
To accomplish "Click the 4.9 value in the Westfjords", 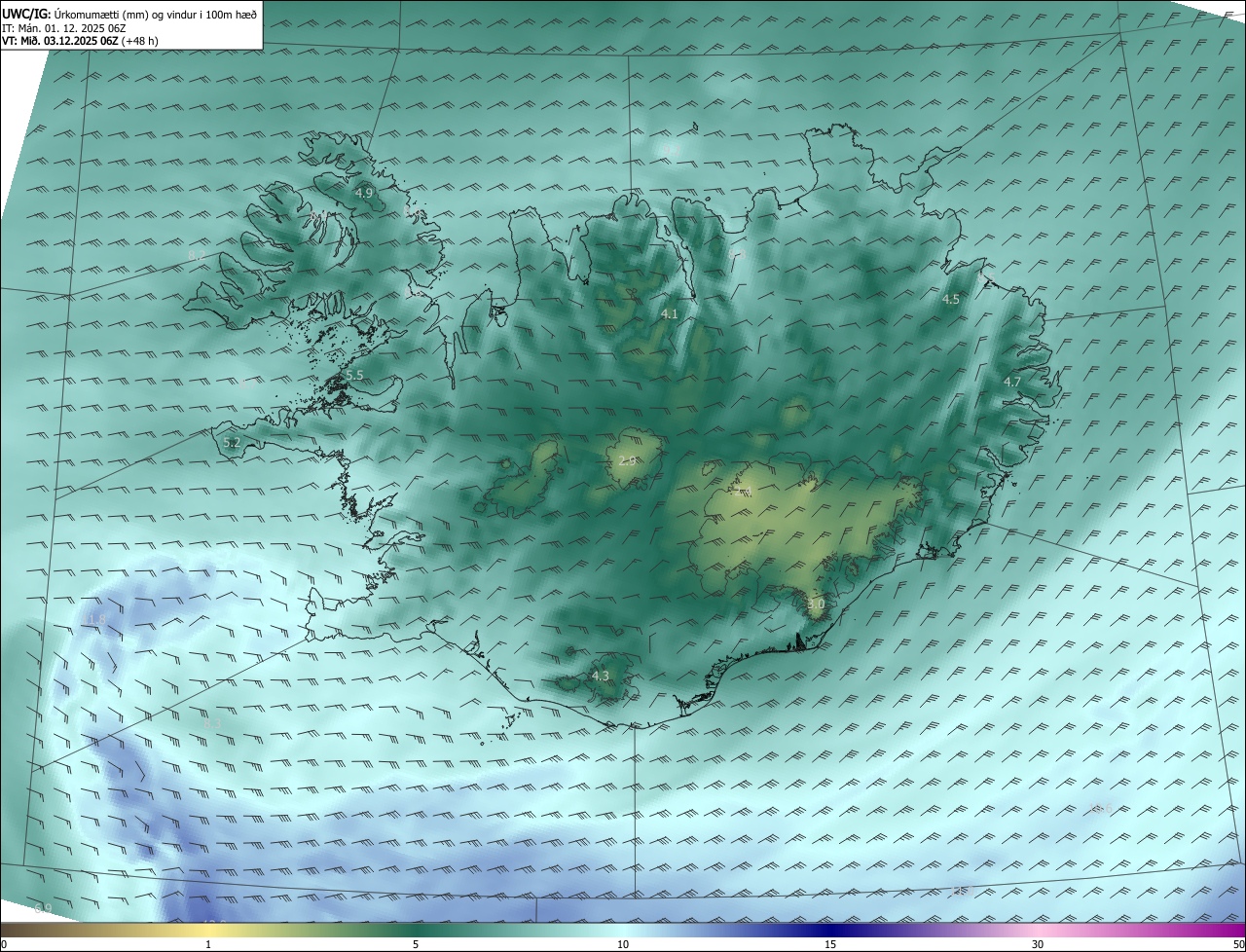I will tap(363, 193).
